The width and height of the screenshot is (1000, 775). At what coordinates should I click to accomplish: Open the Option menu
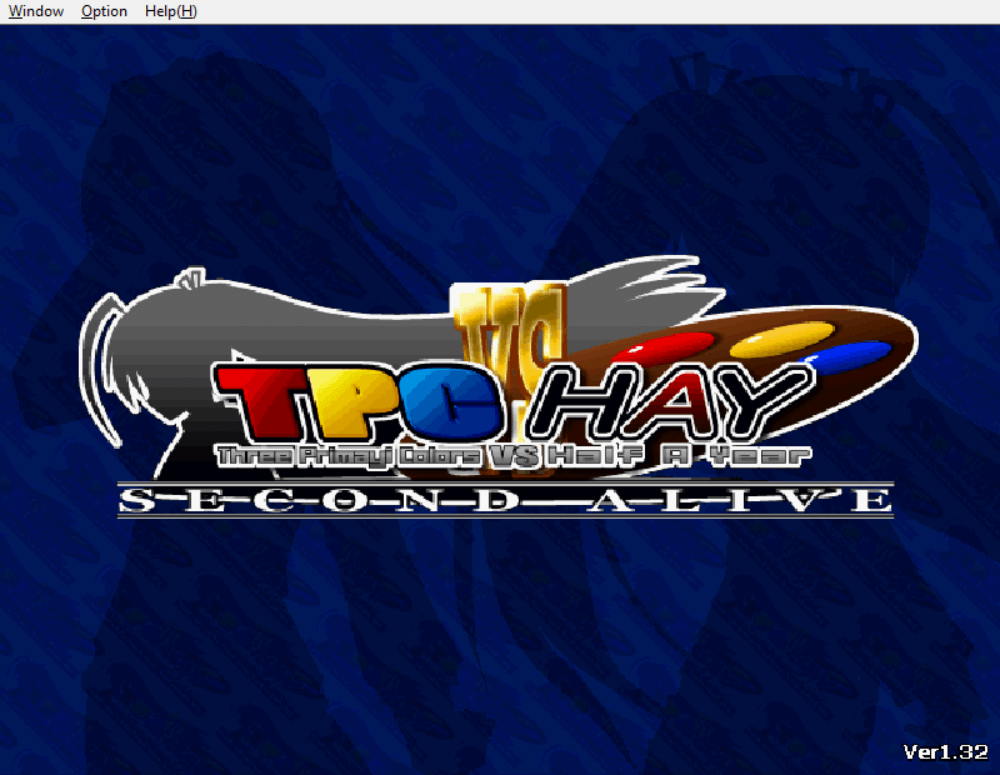[x=104, y=11]
